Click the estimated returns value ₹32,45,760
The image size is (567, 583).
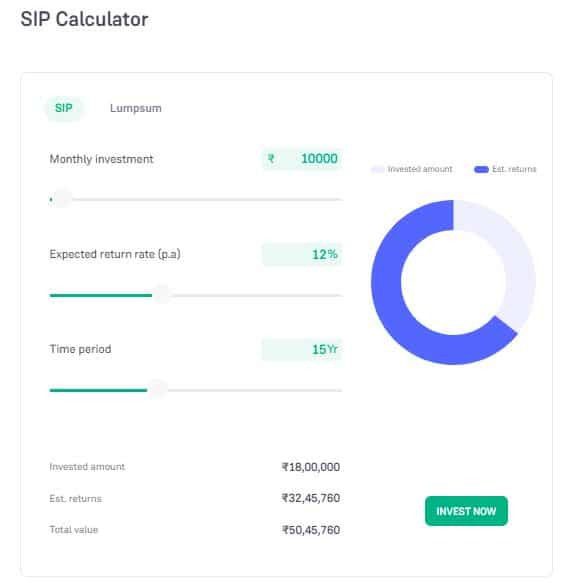(311, 498)
